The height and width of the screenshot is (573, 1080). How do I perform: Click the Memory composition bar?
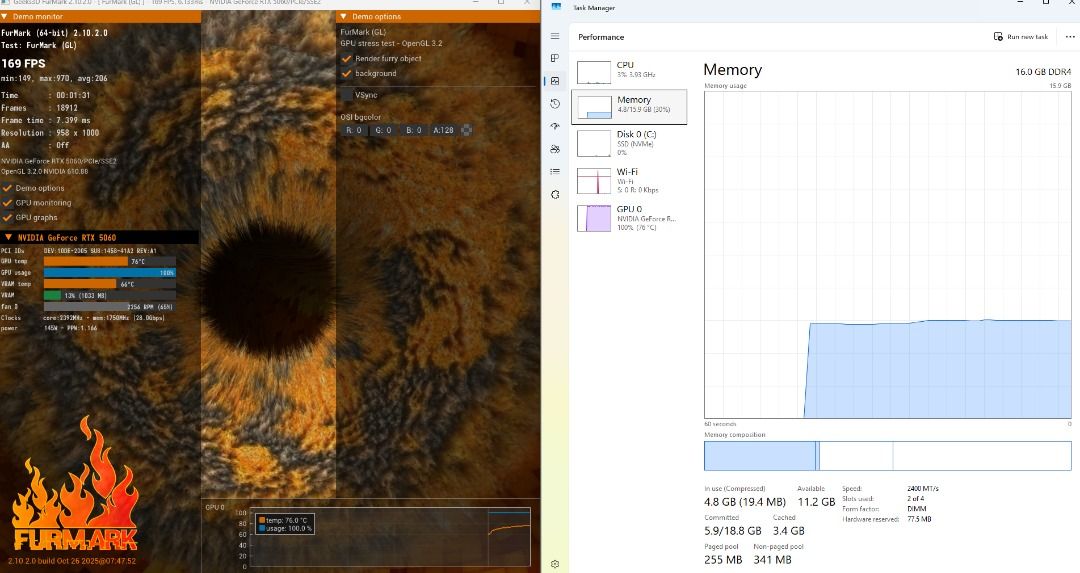point(888,456)
